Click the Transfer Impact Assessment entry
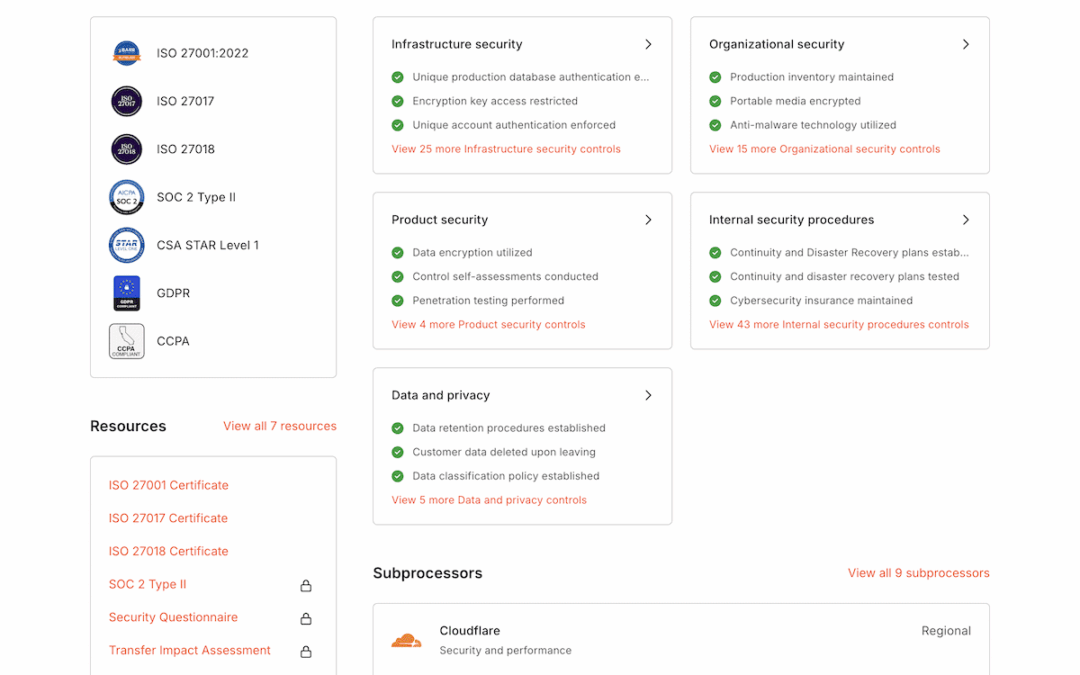Viewport: 1080px width, 675px height. coord(189,650)
